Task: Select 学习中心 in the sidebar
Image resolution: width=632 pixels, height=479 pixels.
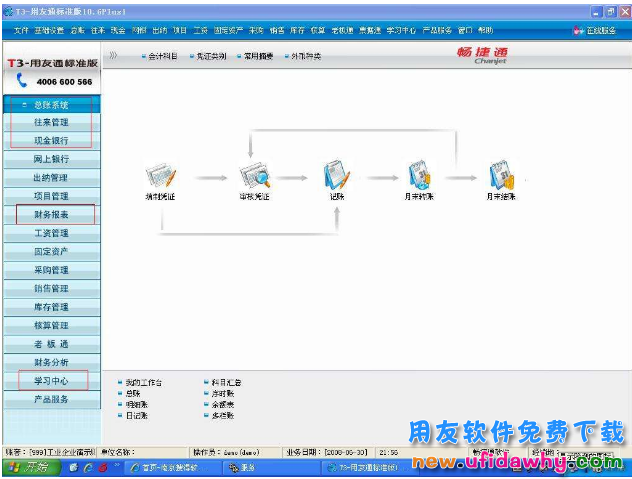Action: coord(51,381)
